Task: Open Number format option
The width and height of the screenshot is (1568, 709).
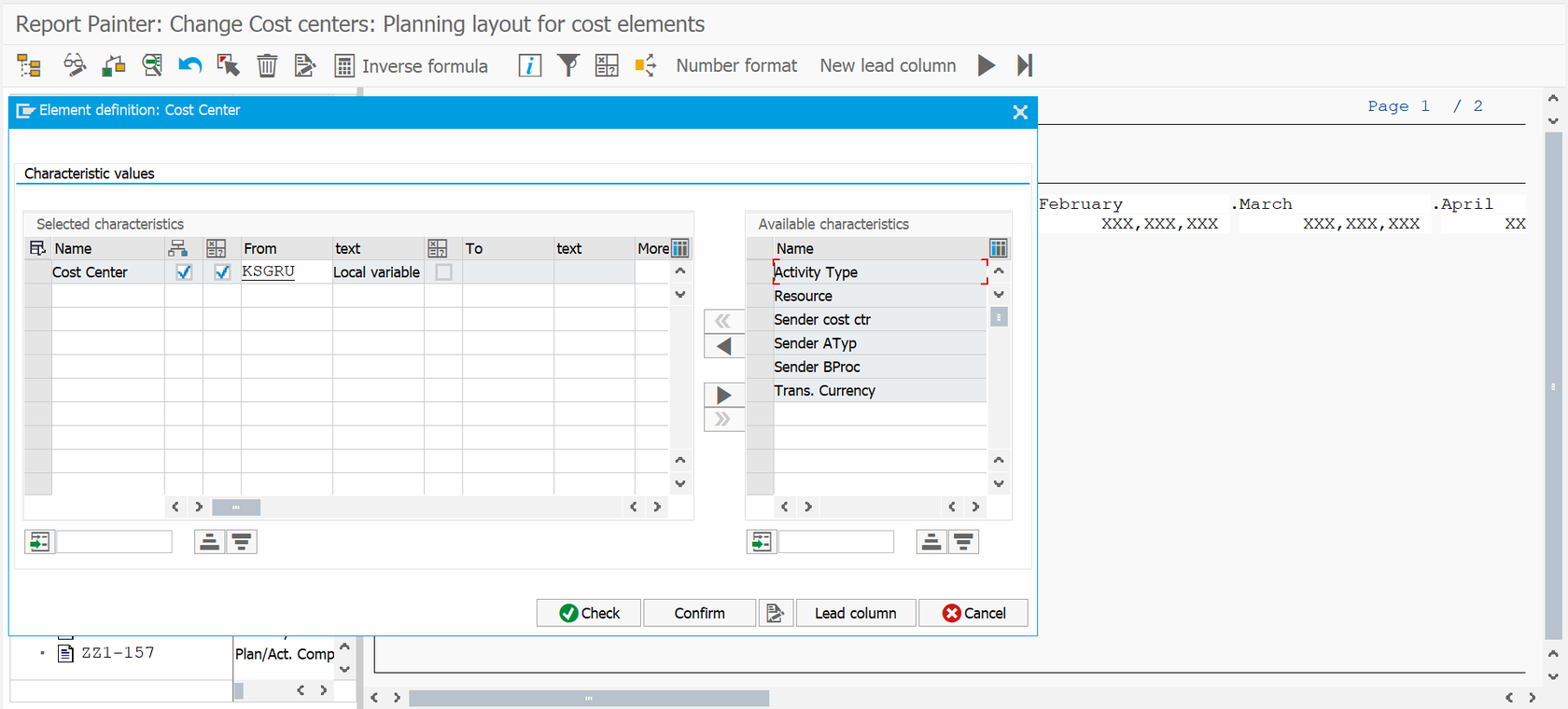Action: point(736,65)
